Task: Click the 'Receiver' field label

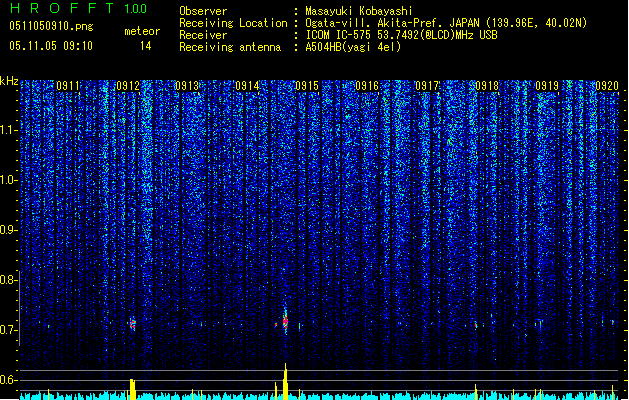Action: coord(203,35)
